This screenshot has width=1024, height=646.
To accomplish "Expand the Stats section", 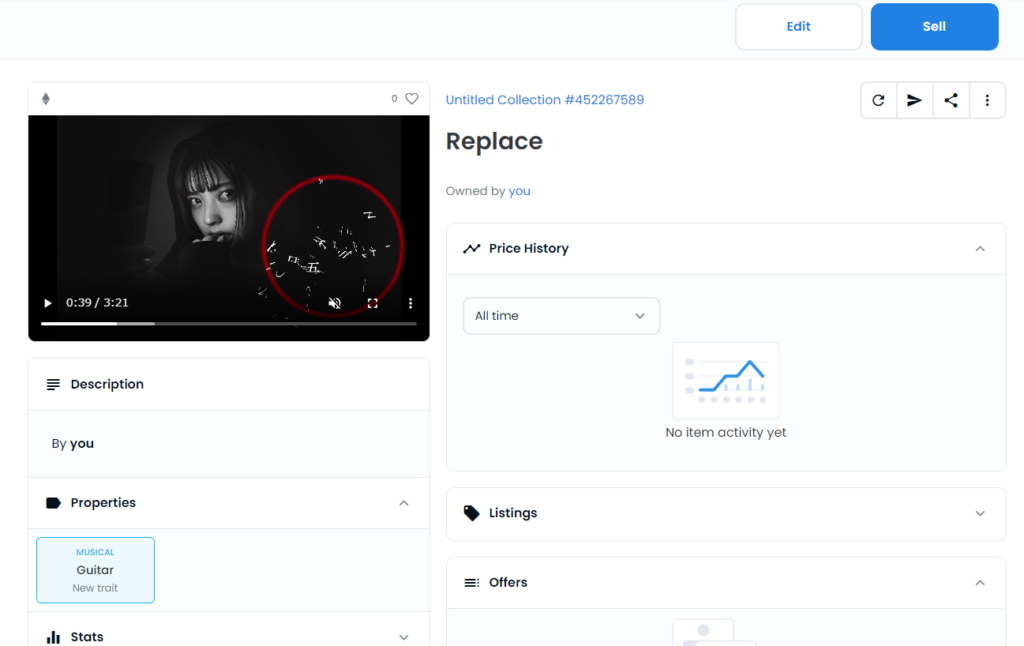I will 404,637.
